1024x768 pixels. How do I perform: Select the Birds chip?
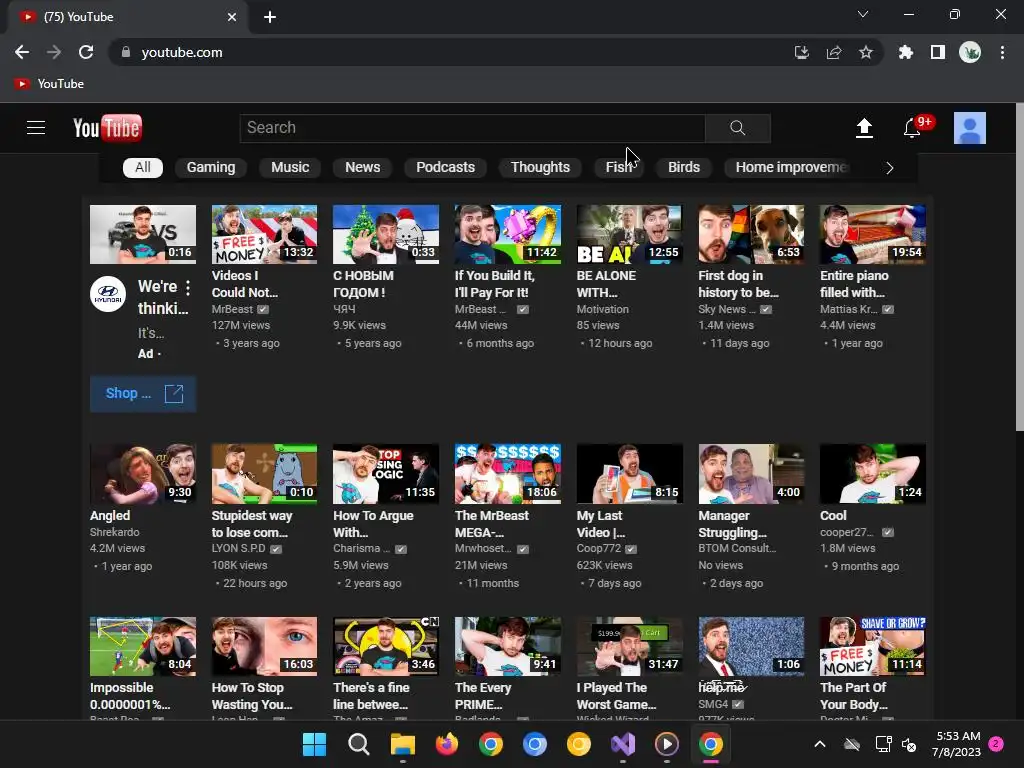(684, 167)
